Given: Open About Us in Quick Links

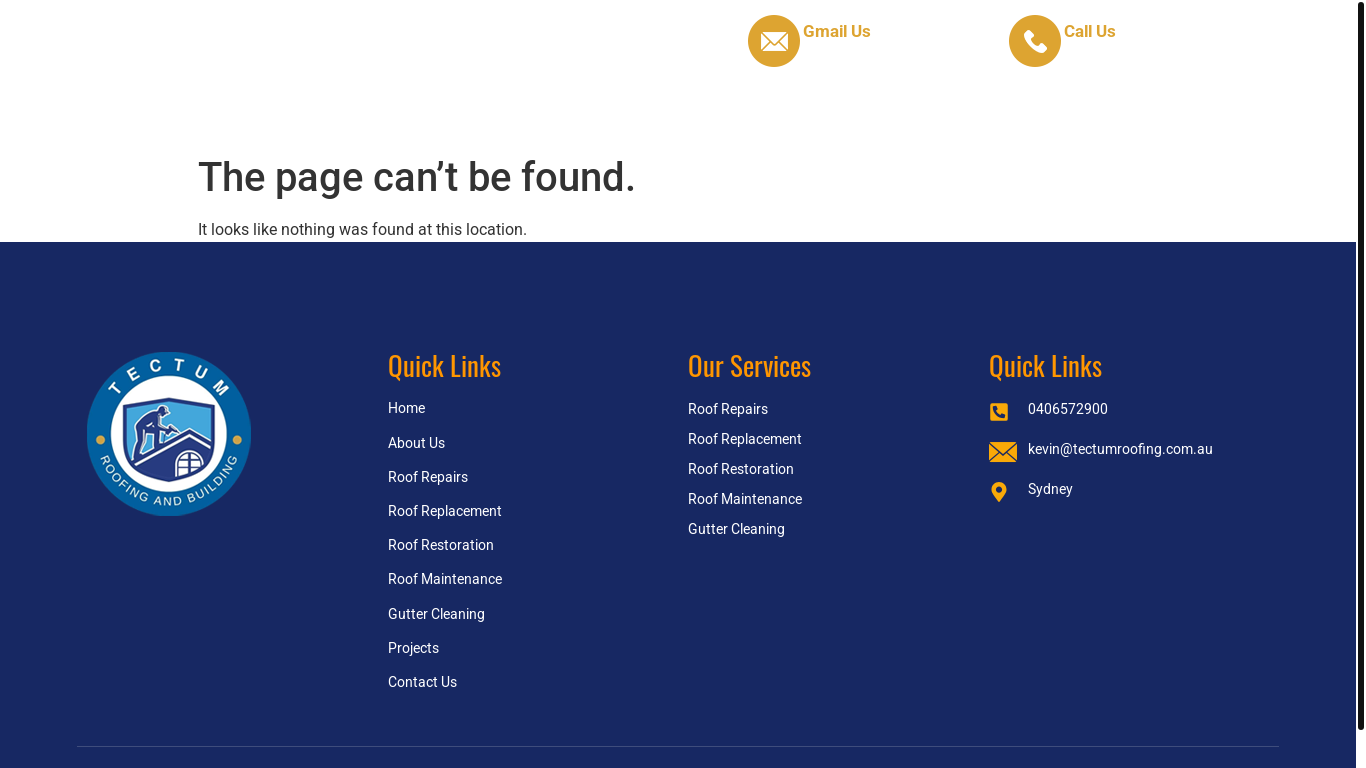Looking at the screenshot, I should [416, 443].
